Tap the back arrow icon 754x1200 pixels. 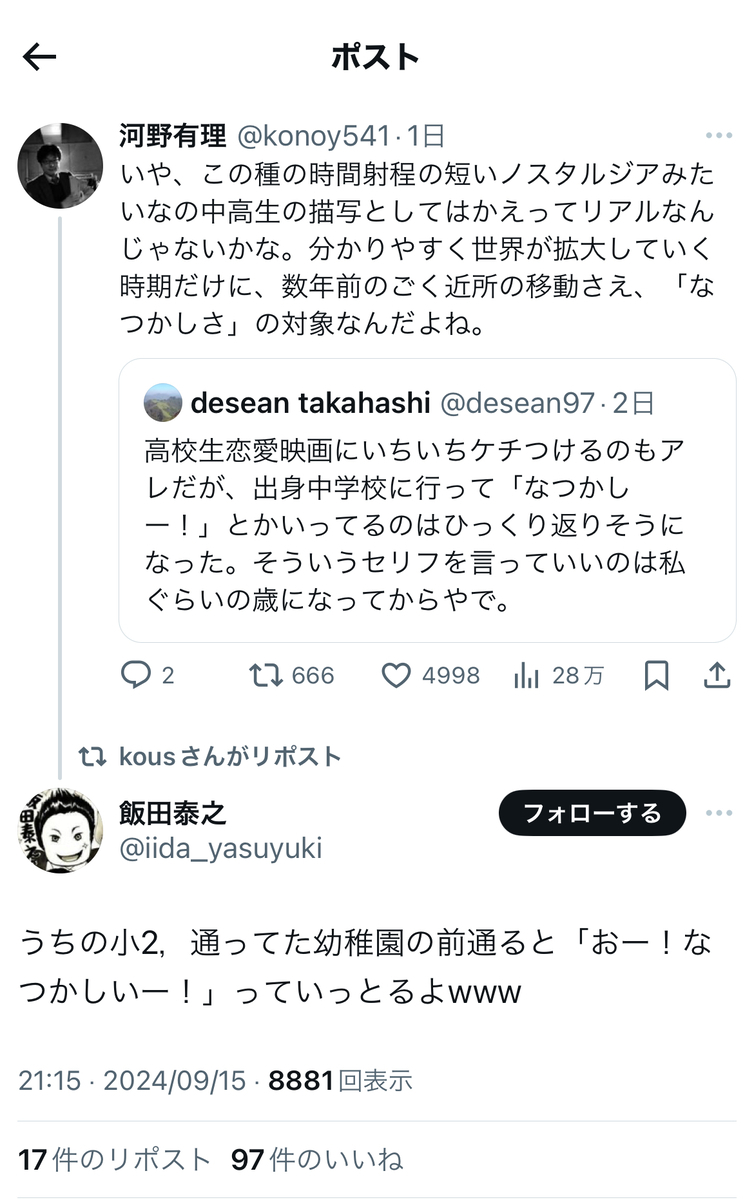[40, 58]
